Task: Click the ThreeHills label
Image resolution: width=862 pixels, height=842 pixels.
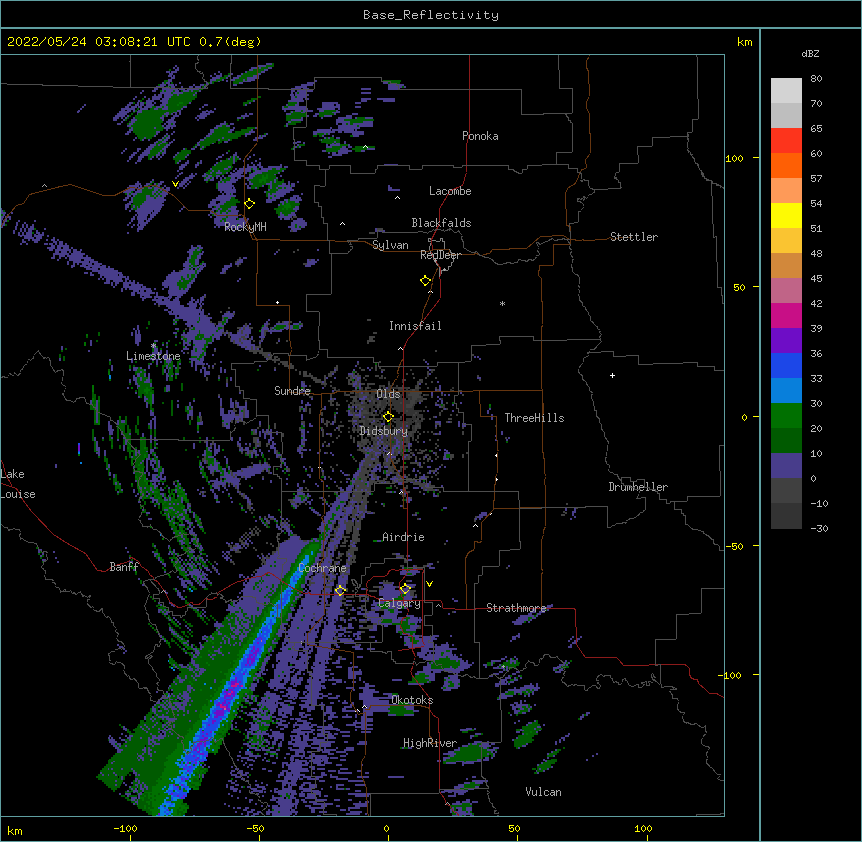Action: (534, 418)
